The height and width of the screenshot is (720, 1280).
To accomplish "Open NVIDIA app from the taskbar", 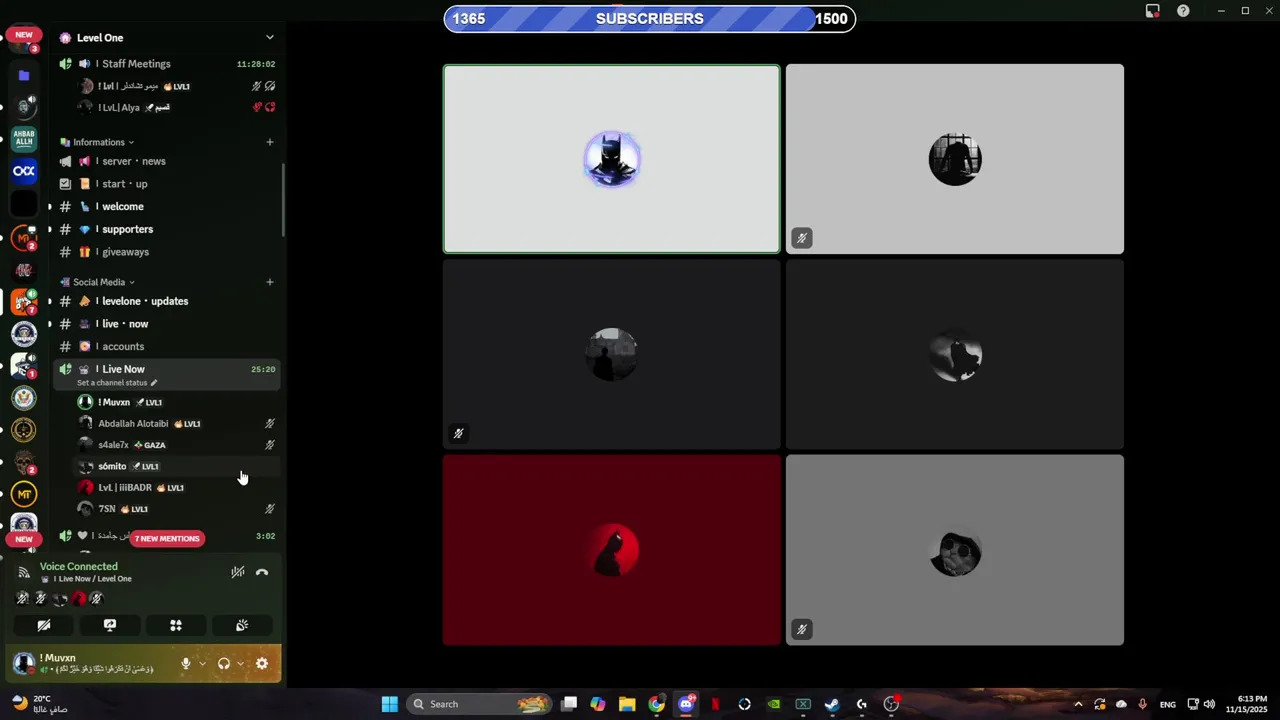I will tap(774, 704).
